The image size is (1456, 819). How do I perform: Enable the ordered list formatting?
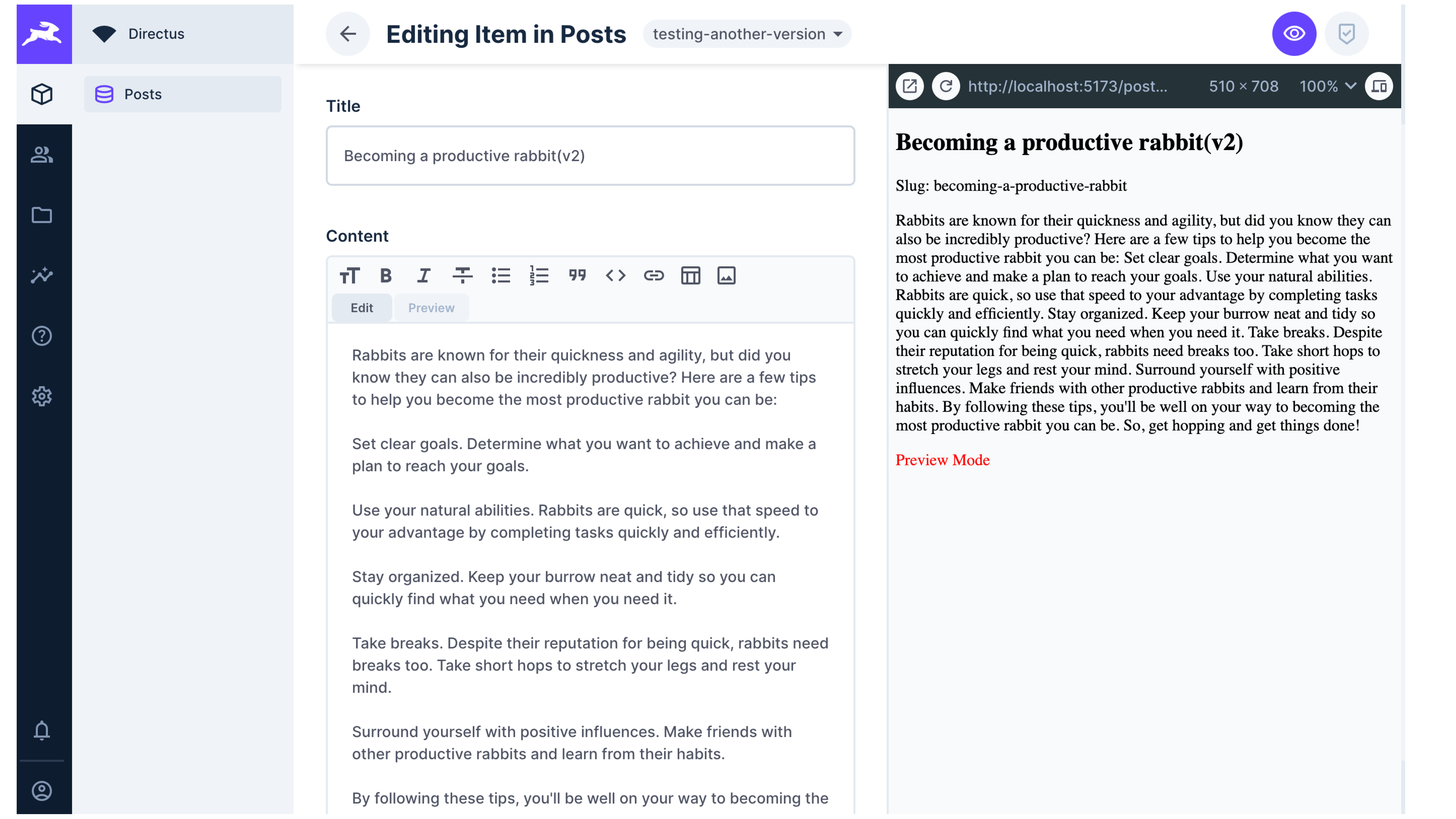[539, 275]
